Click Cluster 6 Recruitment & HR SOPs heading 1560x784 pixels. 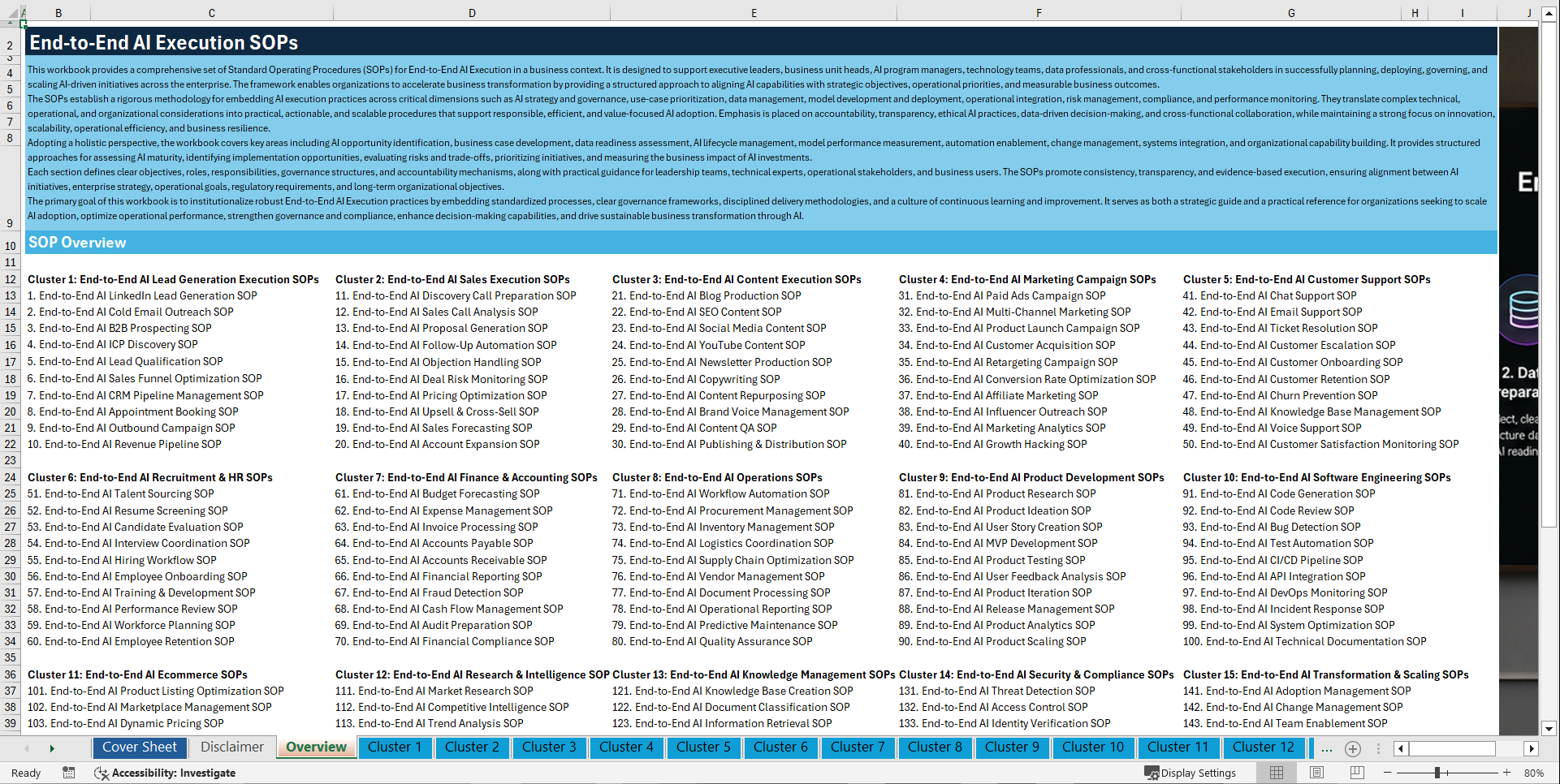pos(150,477)
